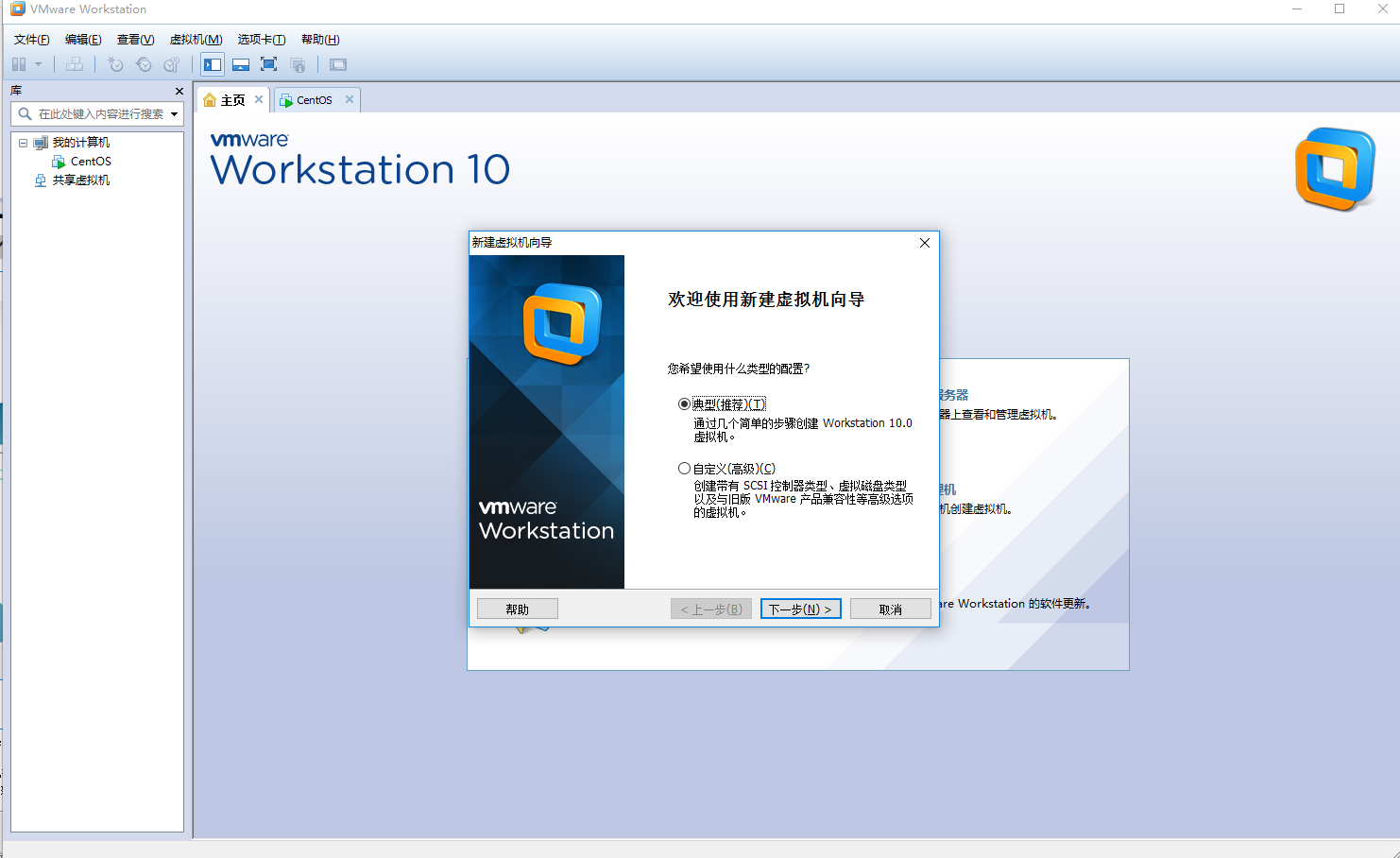
Task: Close the CentOS tab
Action: point(350,99)
